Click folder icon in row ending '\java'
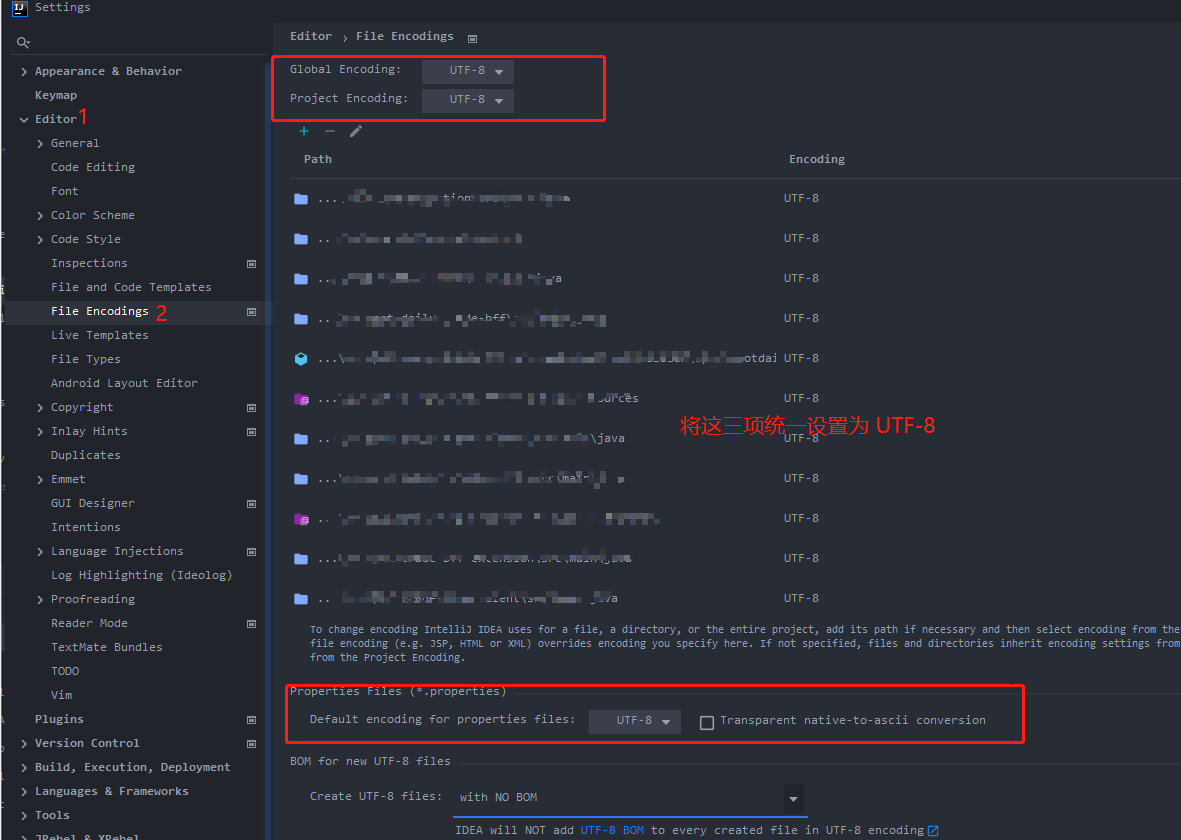The width and height of the screenshot is (1181, 840). click(301, 438)
